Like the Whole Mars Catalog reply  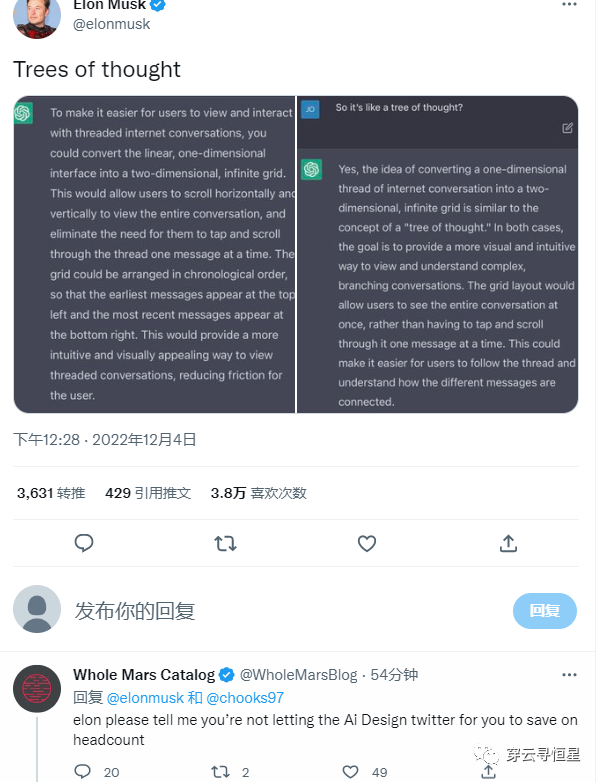[x=351, y=771]
